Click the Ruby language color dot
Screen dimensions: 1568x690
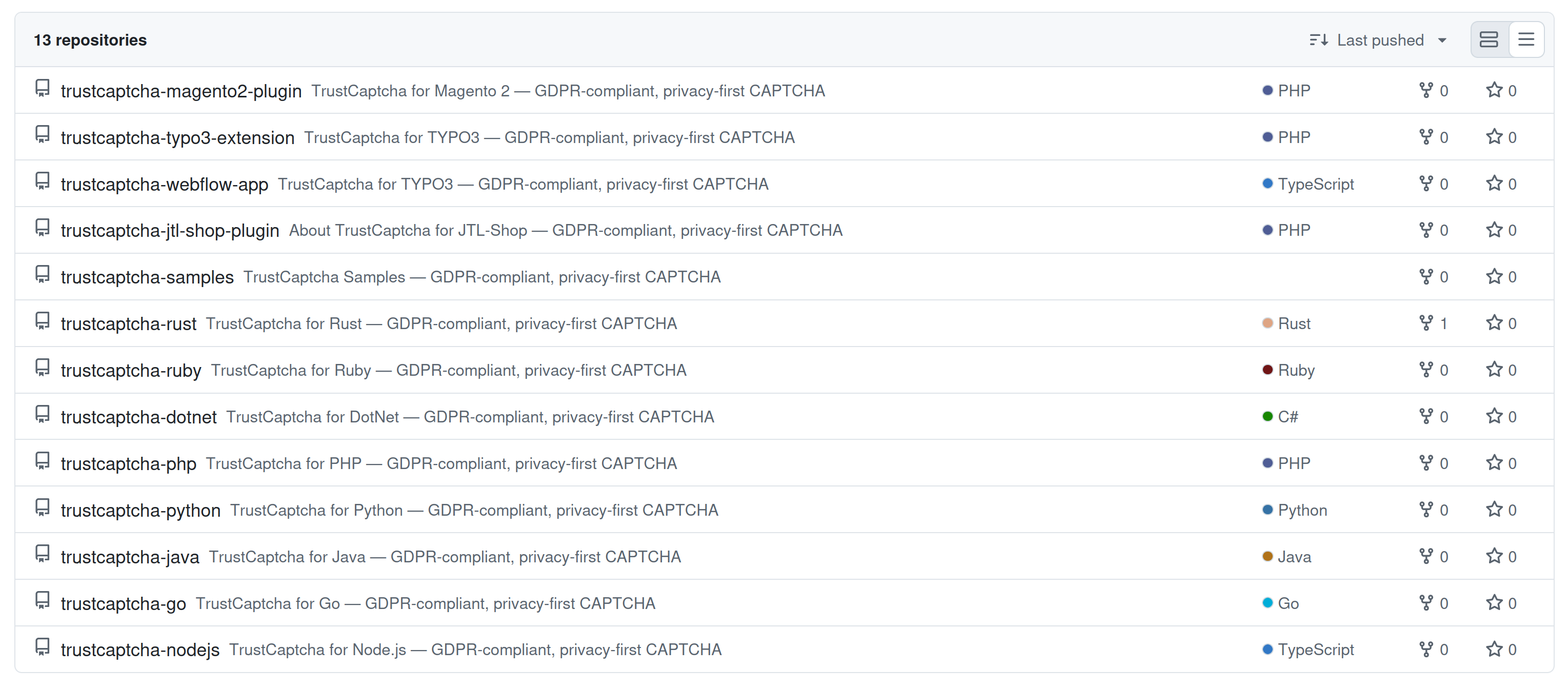pyautogui.click(x=1268, y=370)
